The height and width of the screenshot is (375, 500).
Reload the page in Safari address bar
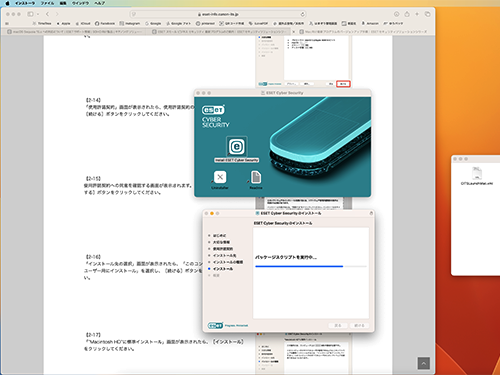(302, 14)
